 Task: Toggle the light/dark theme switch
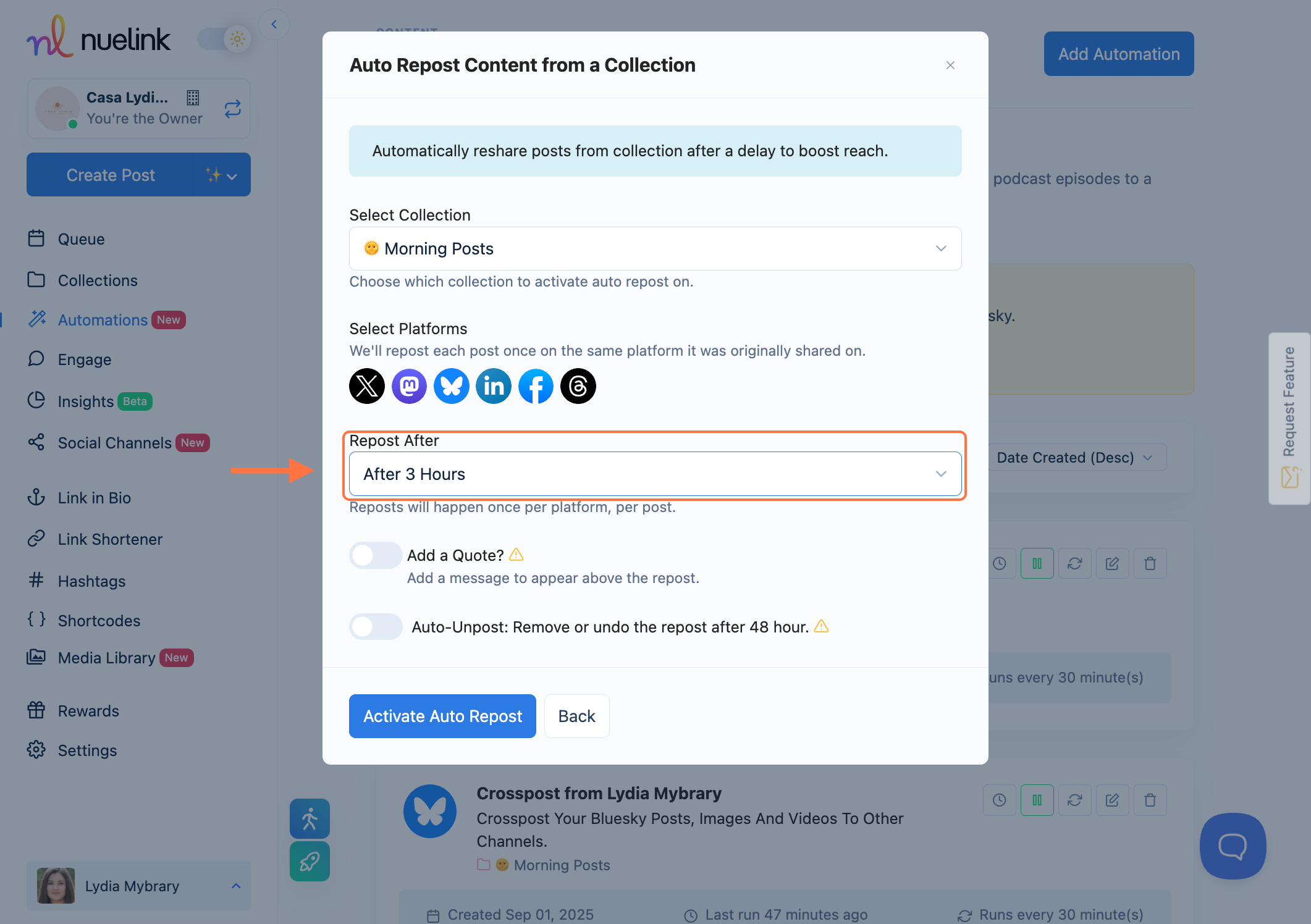point(224,40)
